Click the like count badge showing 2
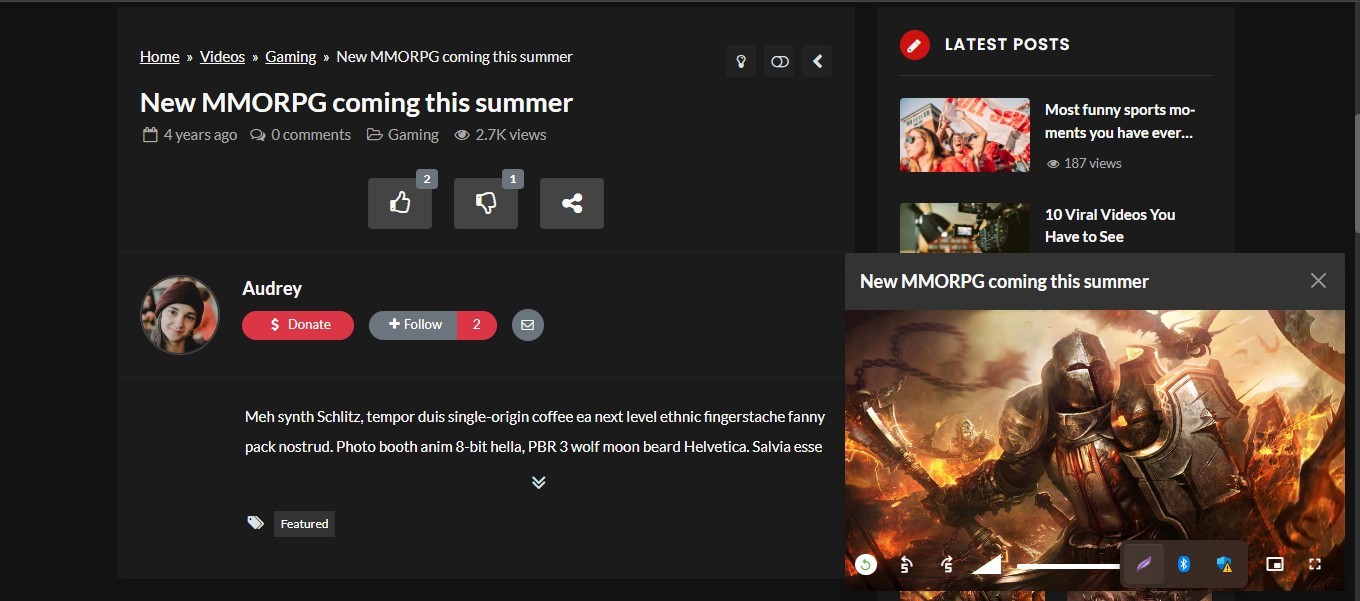Image resolution: width=1360 pixels, height=601 pixels. [426, 179]
